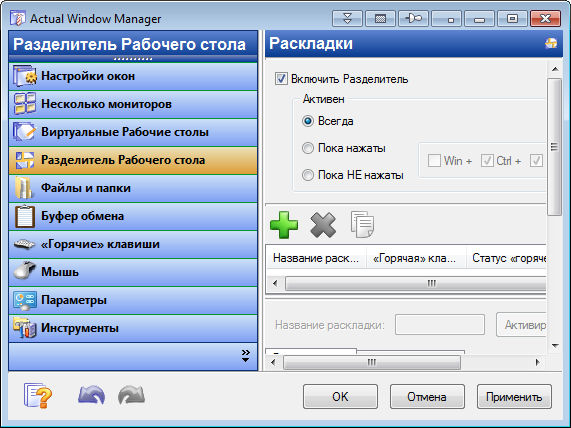Copy layout with the duplicate pages icon

[362, 224]
